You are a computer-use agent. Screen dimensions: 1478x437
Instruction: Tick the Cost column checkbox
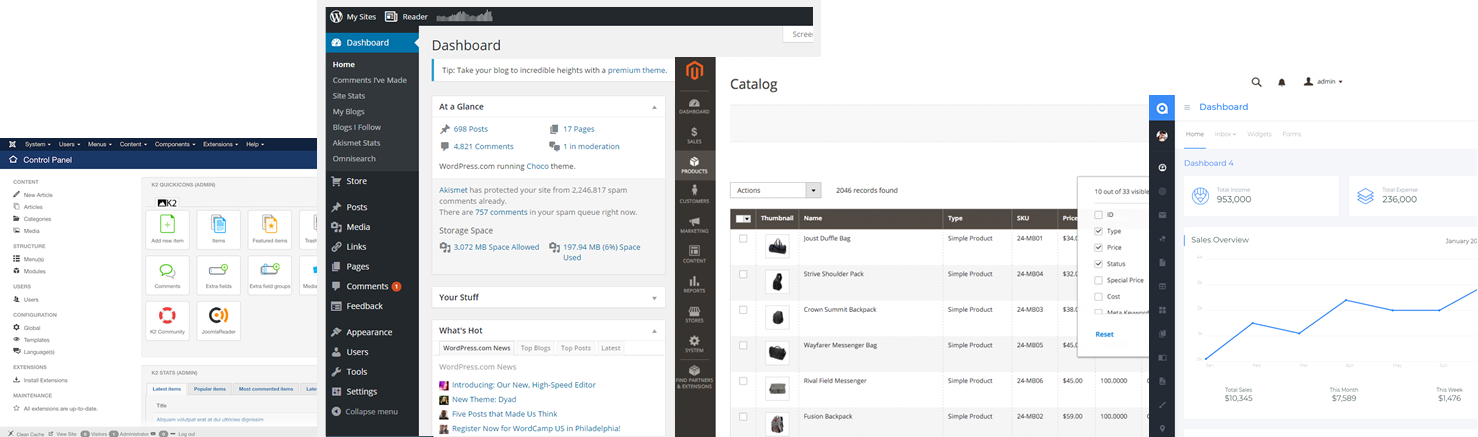click(1099, 297)
